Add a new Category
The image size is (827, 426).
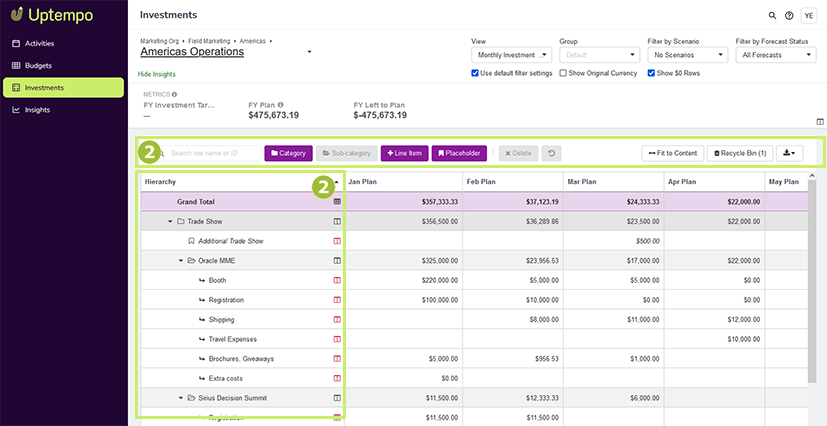click(289, 153)
